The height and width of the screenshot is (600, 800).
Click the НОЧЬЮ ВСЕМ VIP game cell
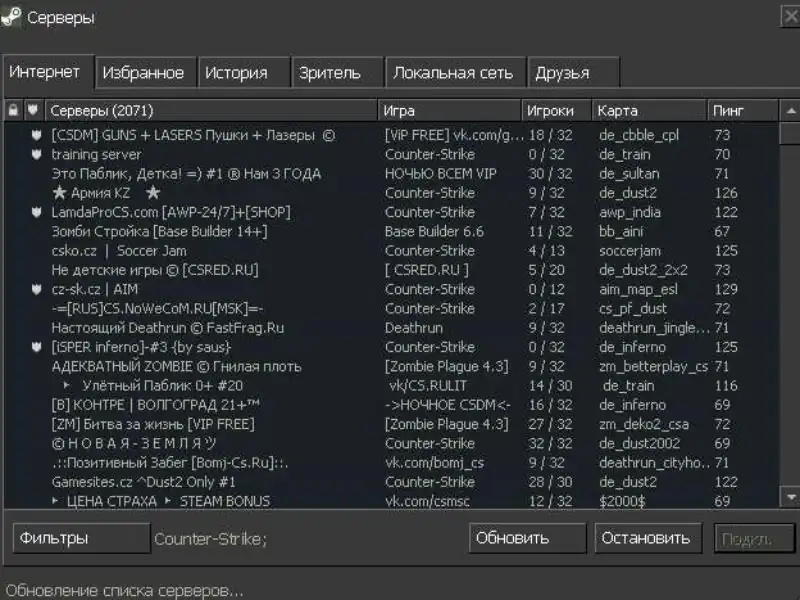(x=441, y=174)
